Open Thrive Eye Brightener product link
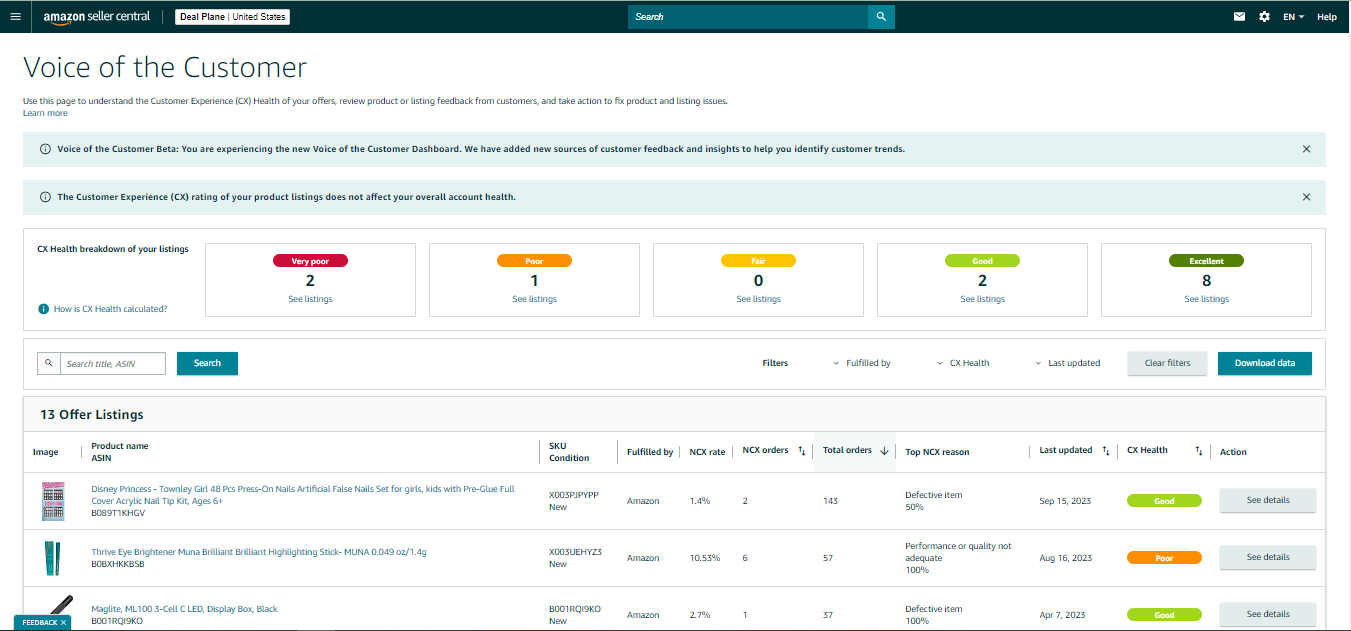 pos(259,552)
